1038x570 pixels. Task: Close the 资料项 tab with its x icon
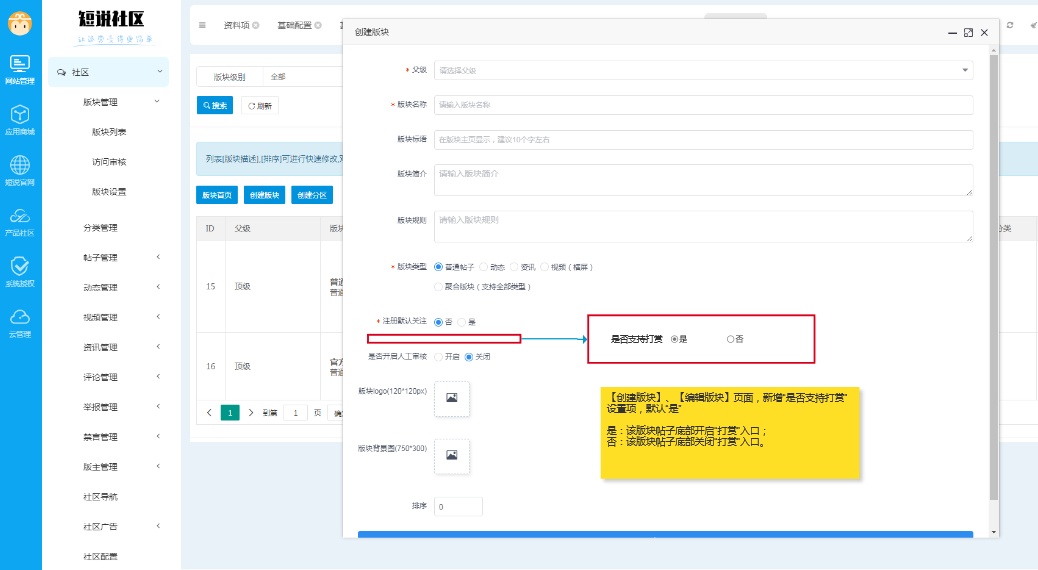pyautogui.click(x=256, y=25)
